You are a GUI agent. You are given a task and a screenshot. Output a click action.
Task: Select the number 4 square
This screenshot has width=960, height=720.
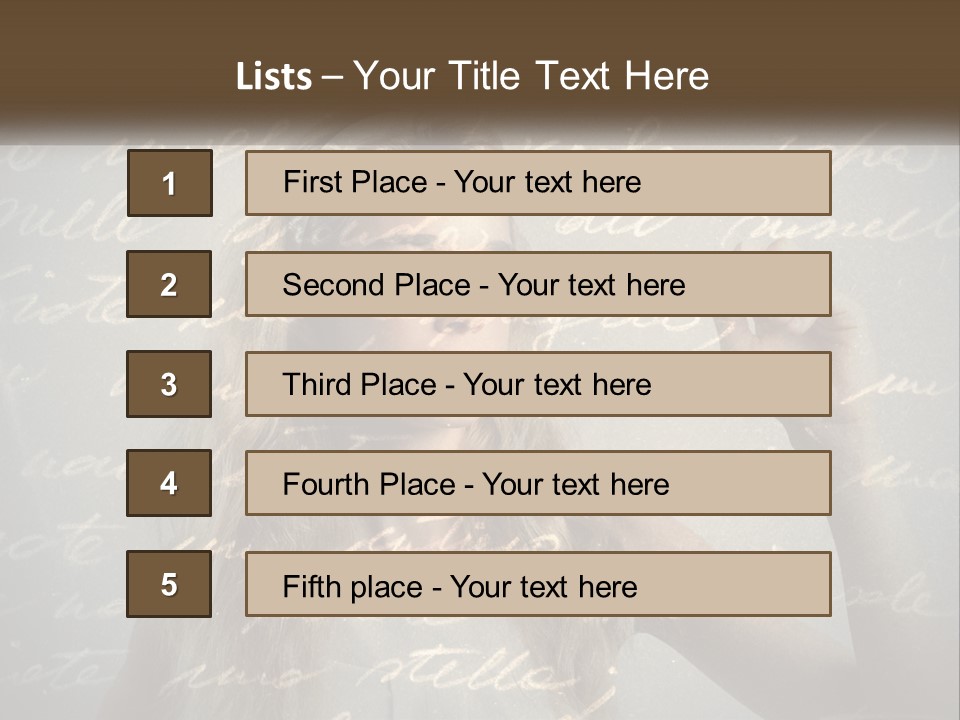tap(169, 483)
